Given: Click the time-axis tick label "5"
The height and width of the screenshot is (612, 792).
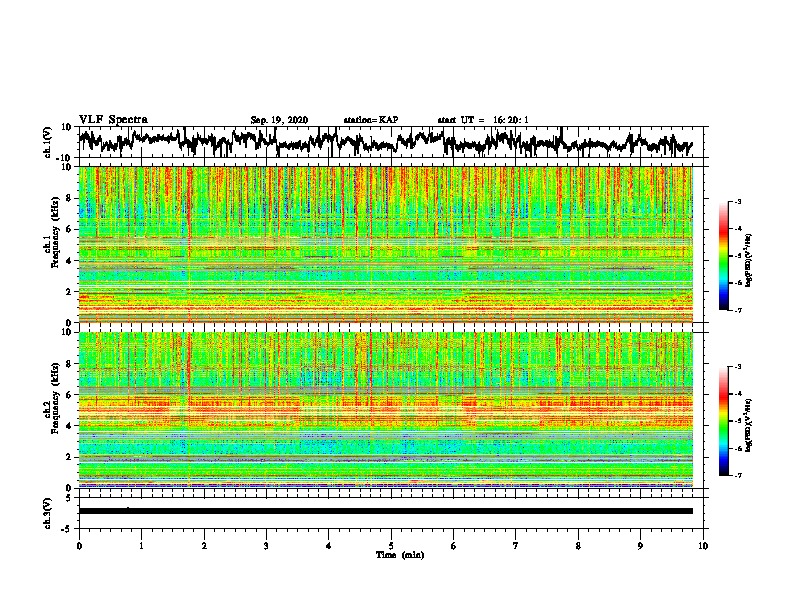Looking at the screenshot, I should pyautogui.click(x=391, y=546).
